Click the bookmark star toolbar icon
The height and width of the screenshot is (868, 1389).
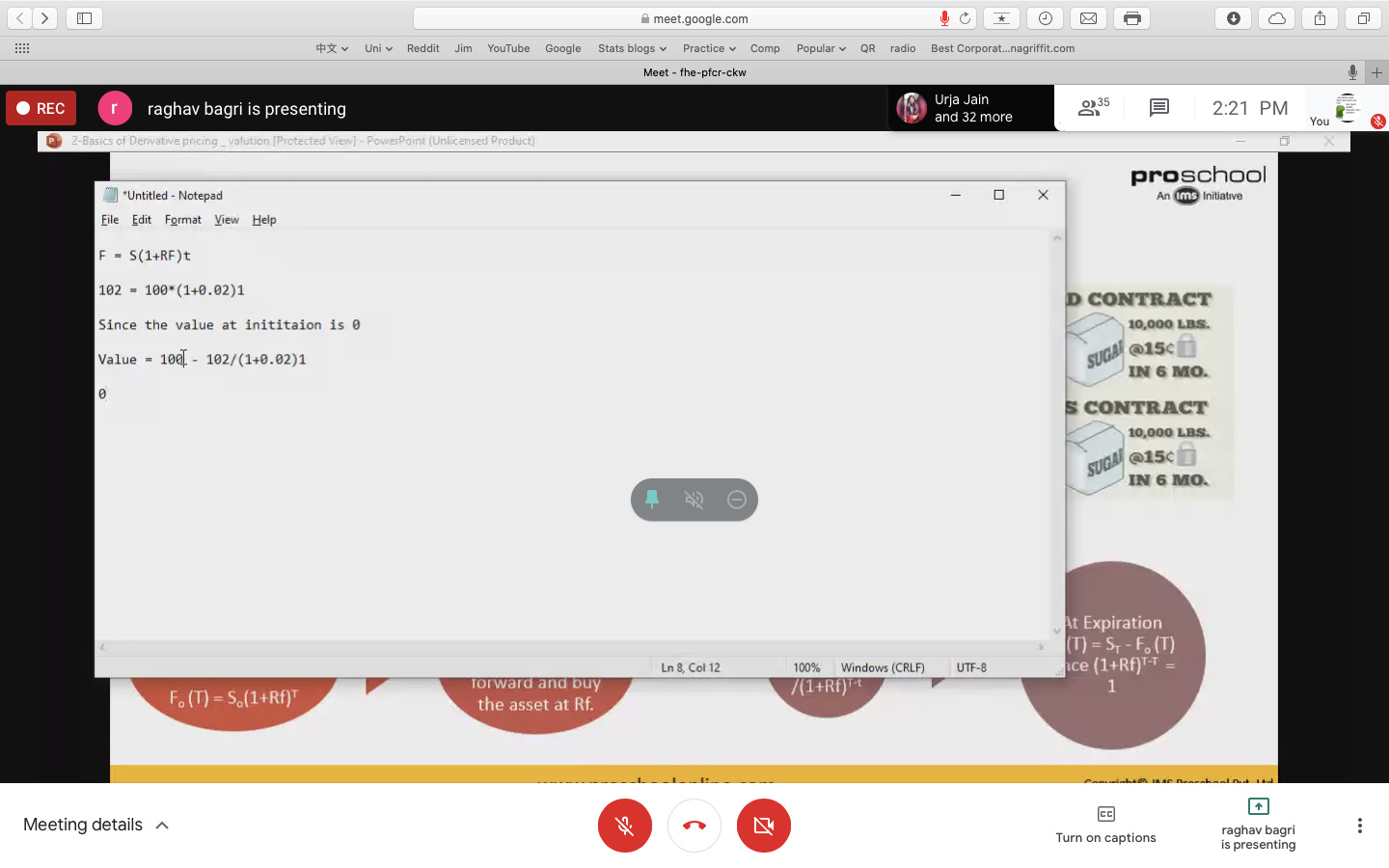[1001, 18]
